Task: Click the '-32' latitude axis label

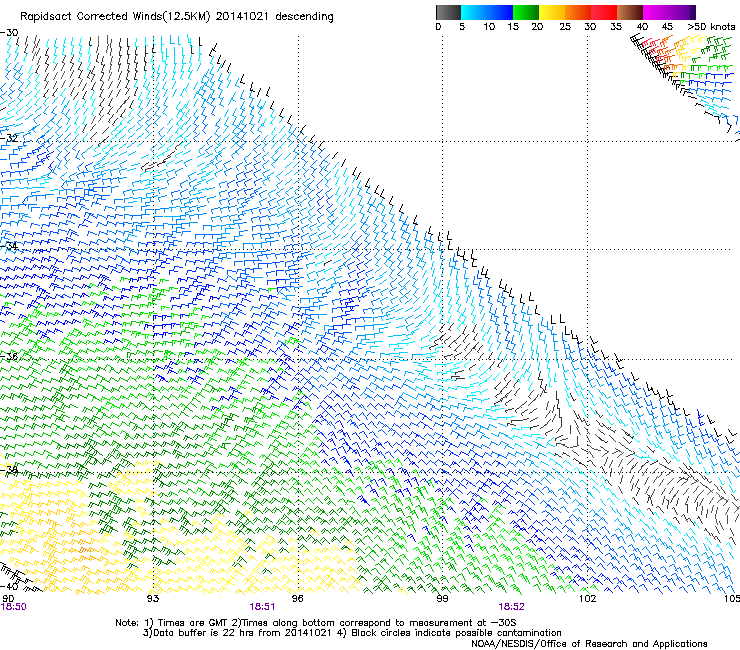Action: [x=9, y=138]
